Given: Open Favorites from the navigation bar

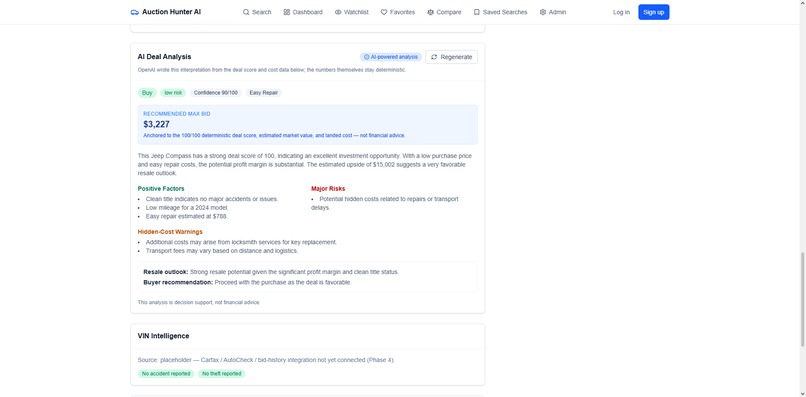Looking at the screenshot, I should click(398, 12).
